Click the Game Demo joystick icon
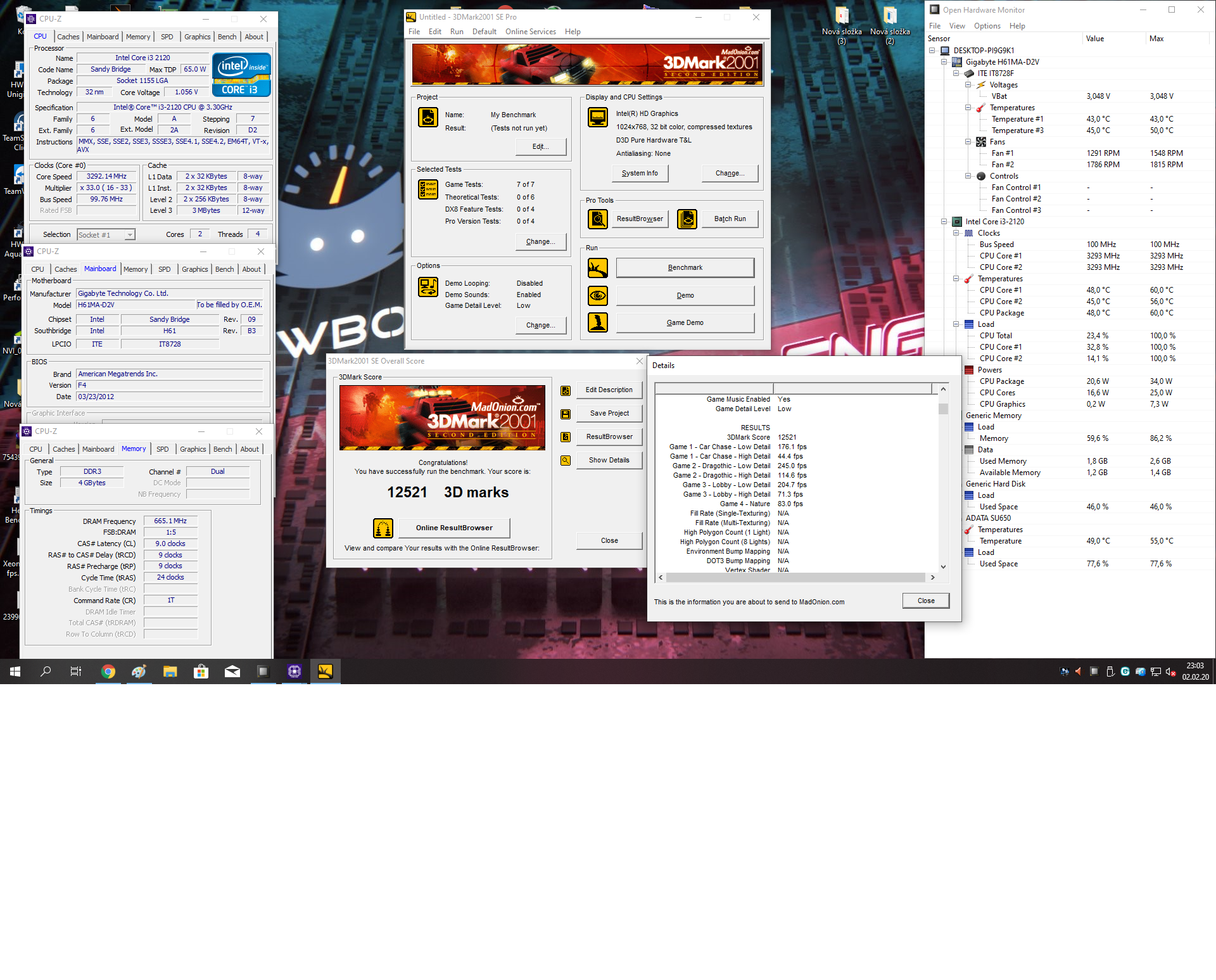This screenshot has height=980, width=1216. coord(597,322)
